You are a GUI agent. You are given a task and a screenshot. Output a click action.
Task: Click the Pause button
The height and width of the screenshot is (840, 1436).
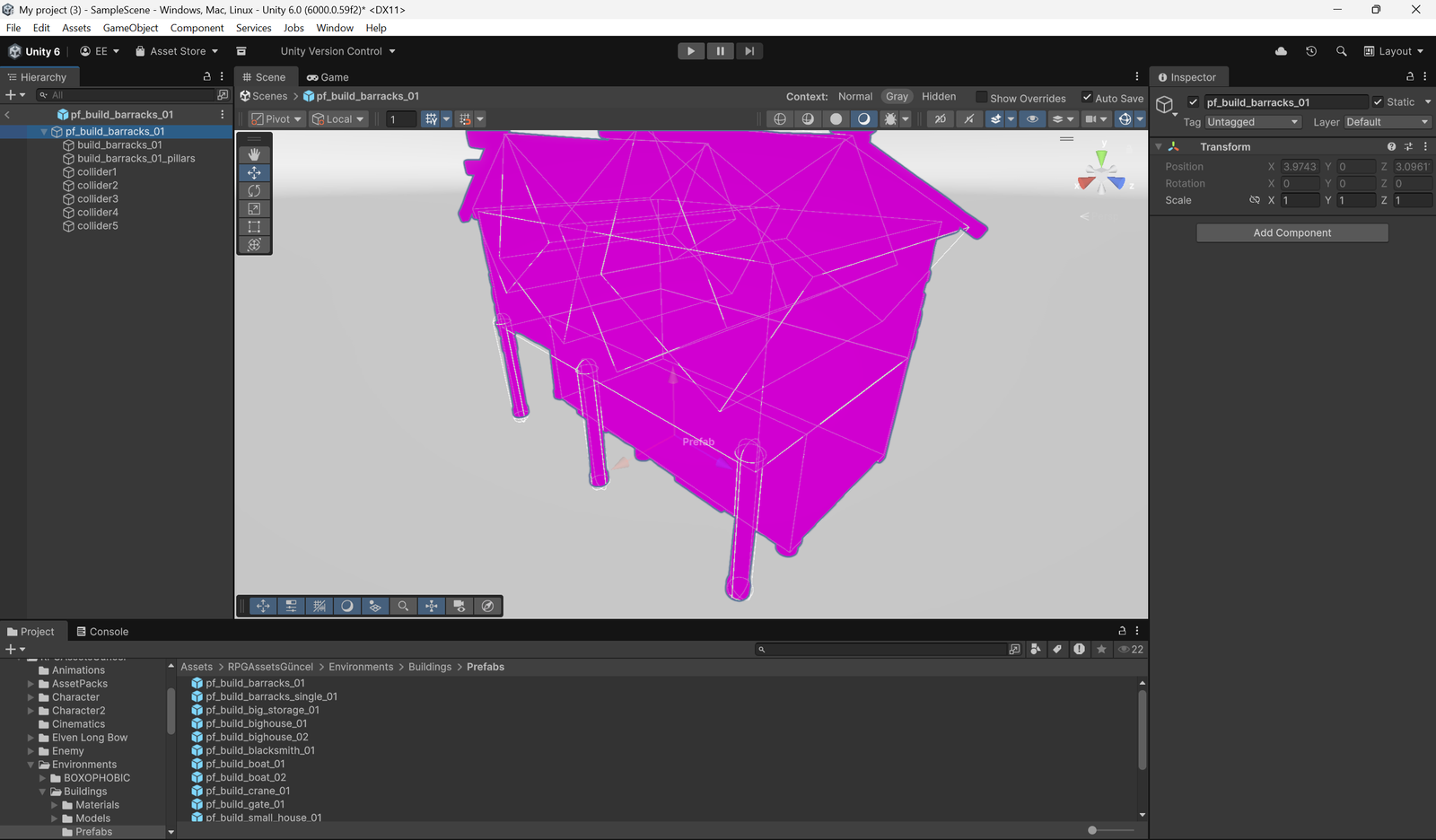[x=720, y=51]
